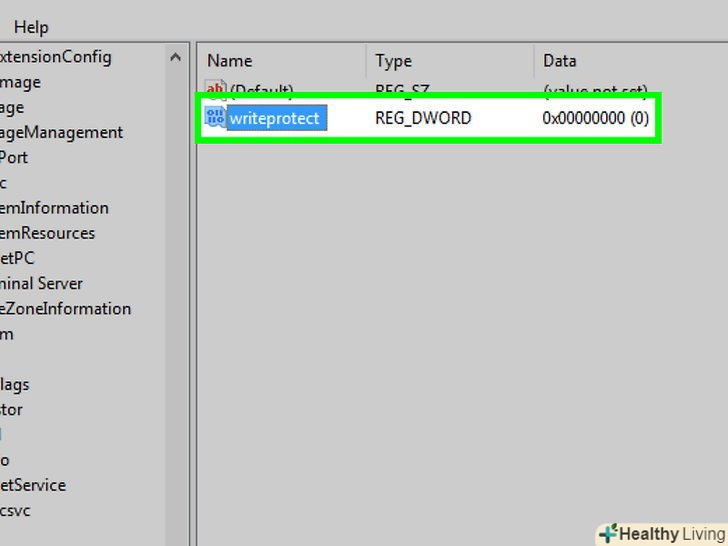Select the ageManagement key in tree

point(61,133)
